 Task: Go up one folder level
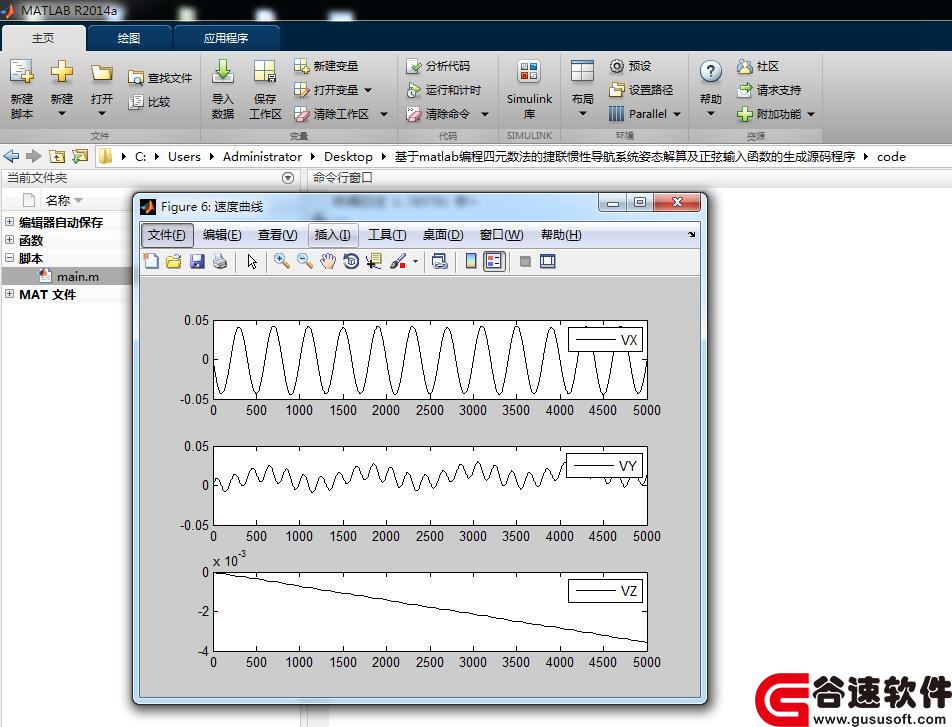[56, 156]
